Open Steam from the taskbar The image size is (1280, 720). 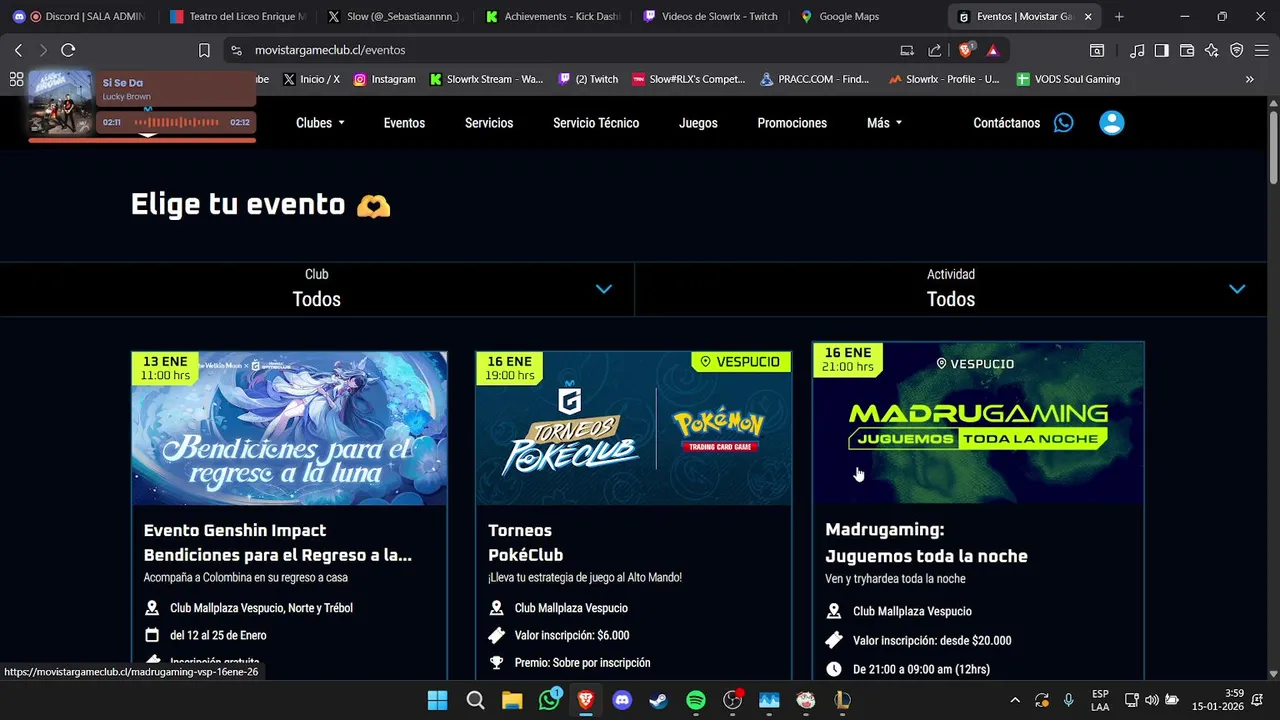pos(659,700)
